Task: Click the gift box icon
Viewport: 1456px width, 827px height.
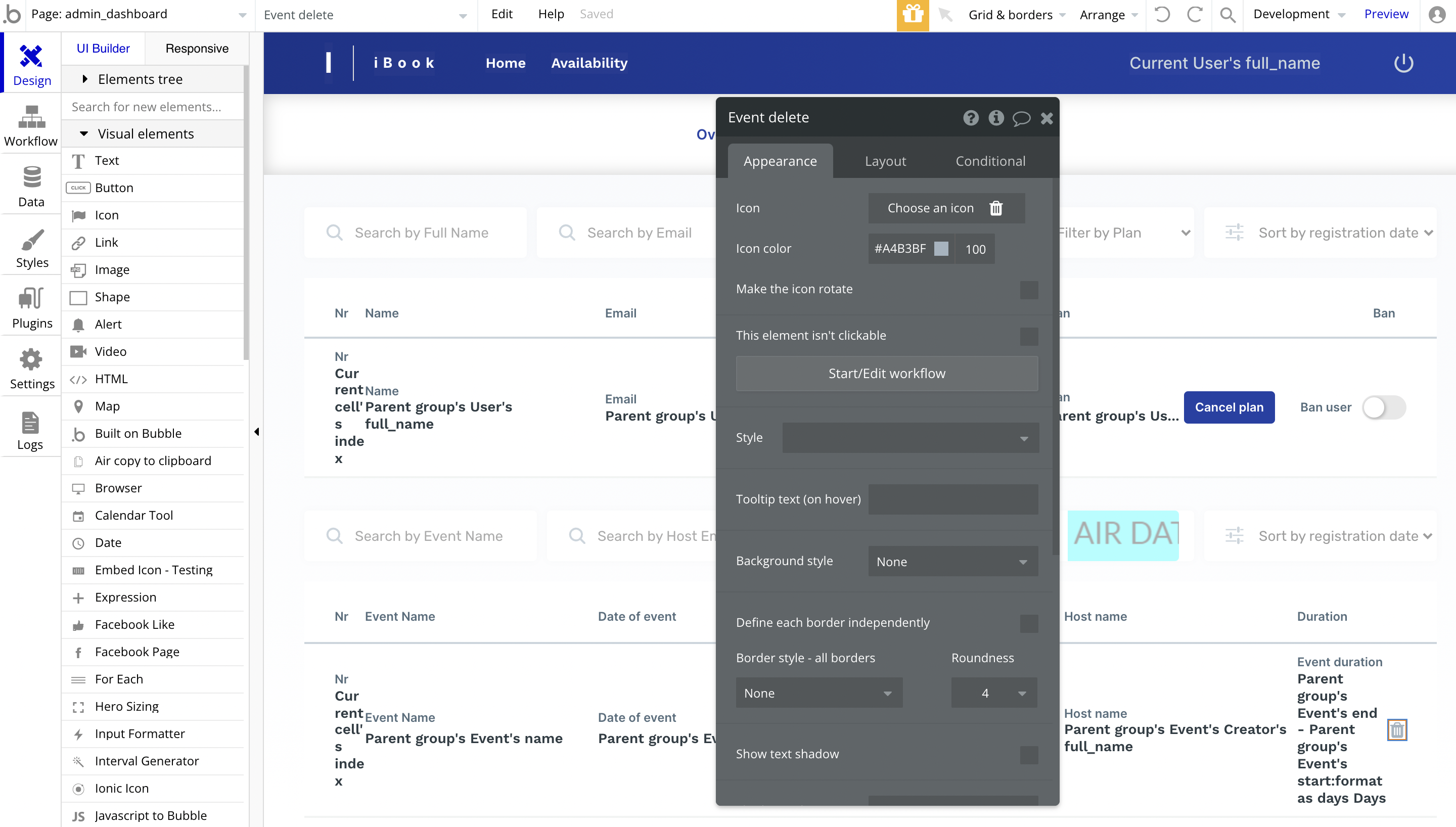Action: (913, 15)
